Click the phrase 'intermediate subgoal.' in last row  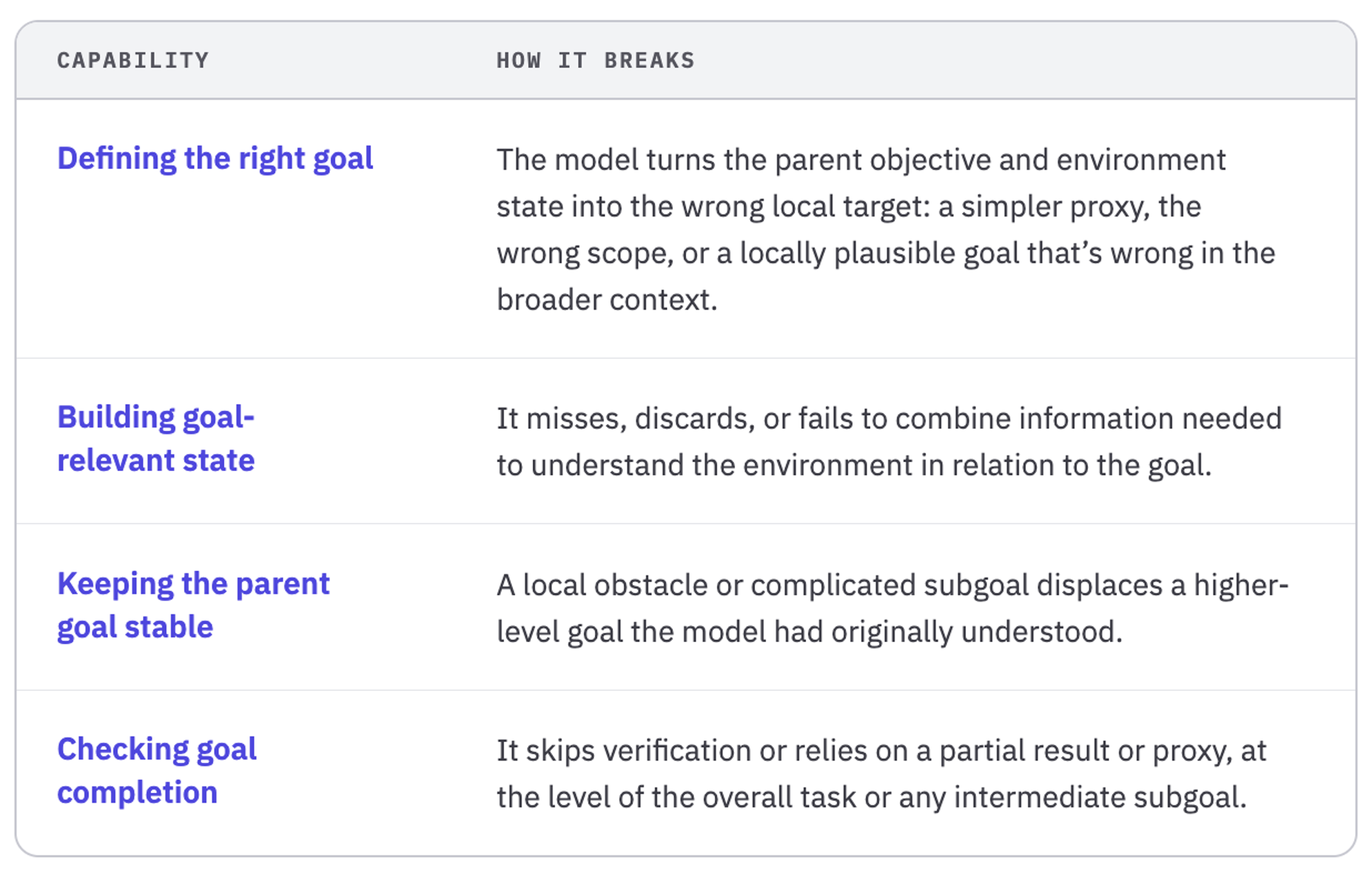coord(1100,797)
